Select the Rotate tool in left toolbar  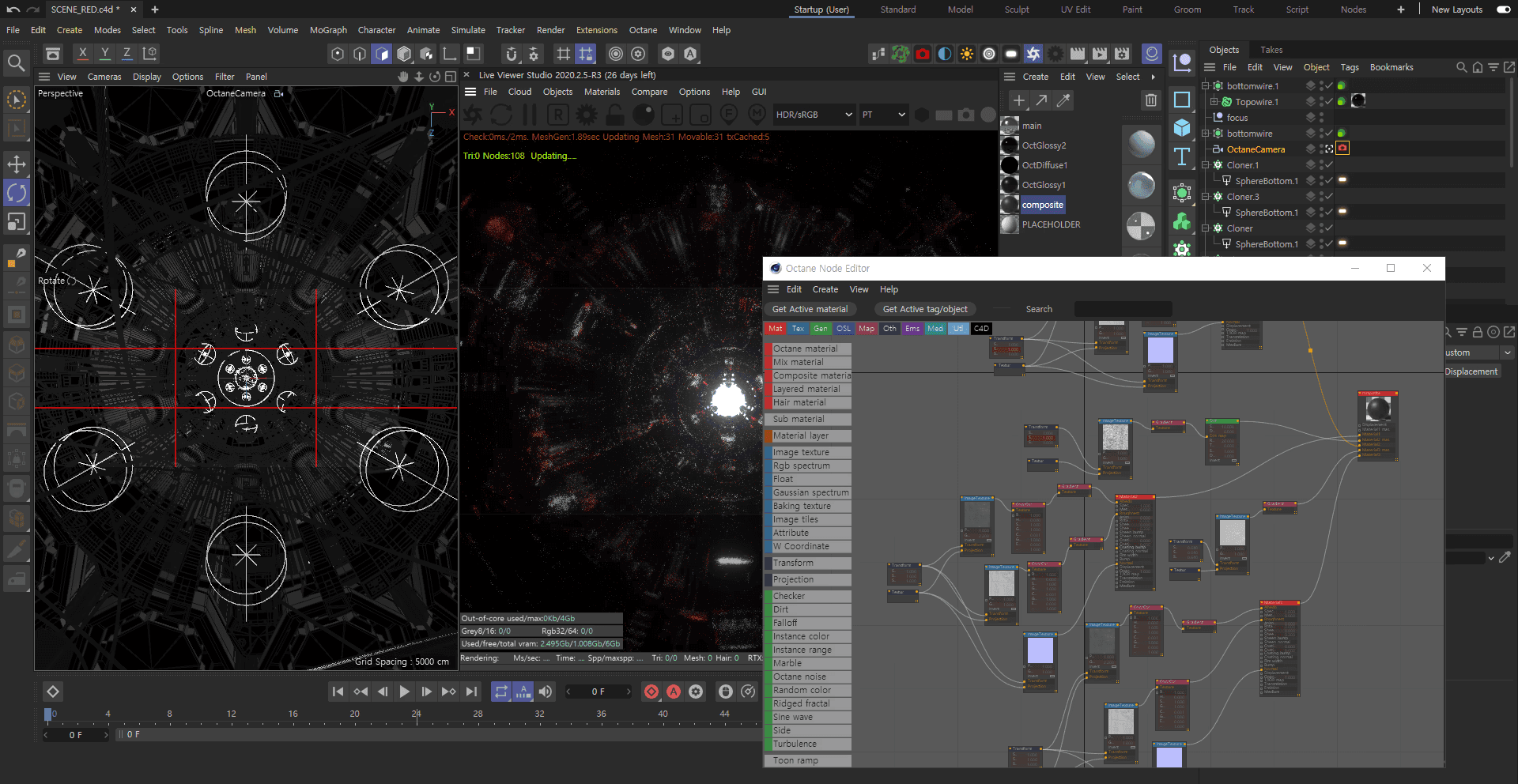[16, 193]
